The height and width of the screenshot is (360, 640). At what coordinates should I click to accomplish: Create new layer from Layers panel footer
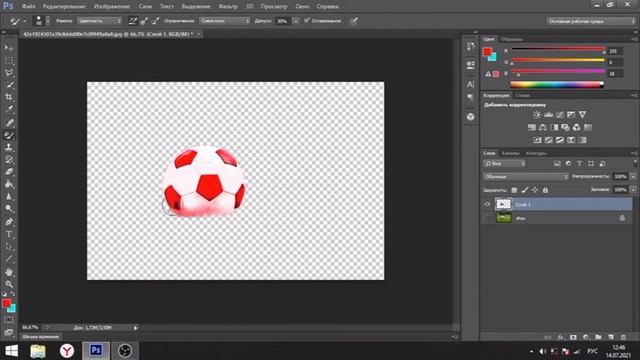611,337
